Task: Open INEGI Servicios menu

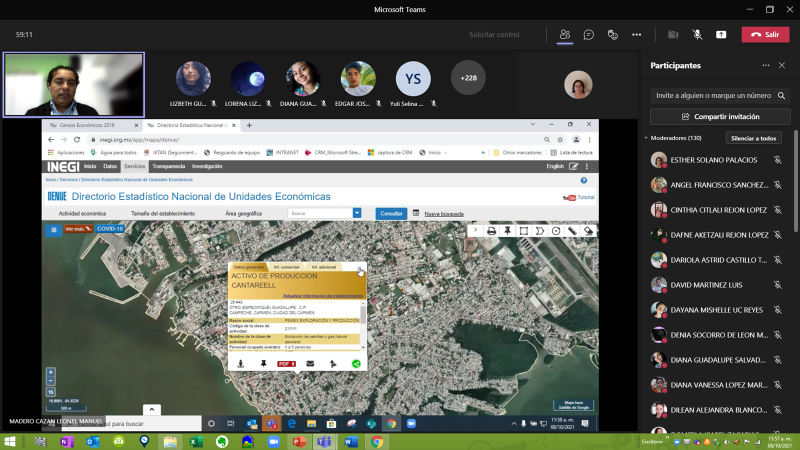Action: 135,166
